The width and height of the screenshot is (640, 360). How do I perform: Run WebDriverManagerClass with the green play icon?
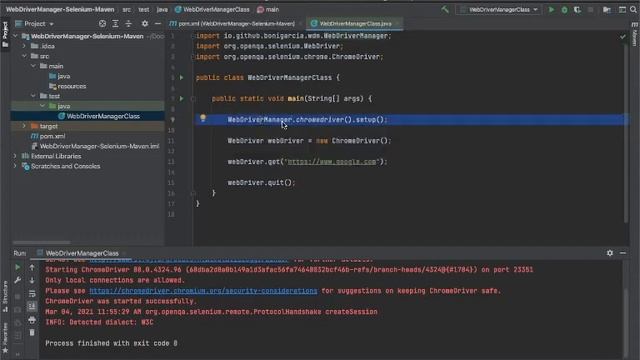click(551, 9)
